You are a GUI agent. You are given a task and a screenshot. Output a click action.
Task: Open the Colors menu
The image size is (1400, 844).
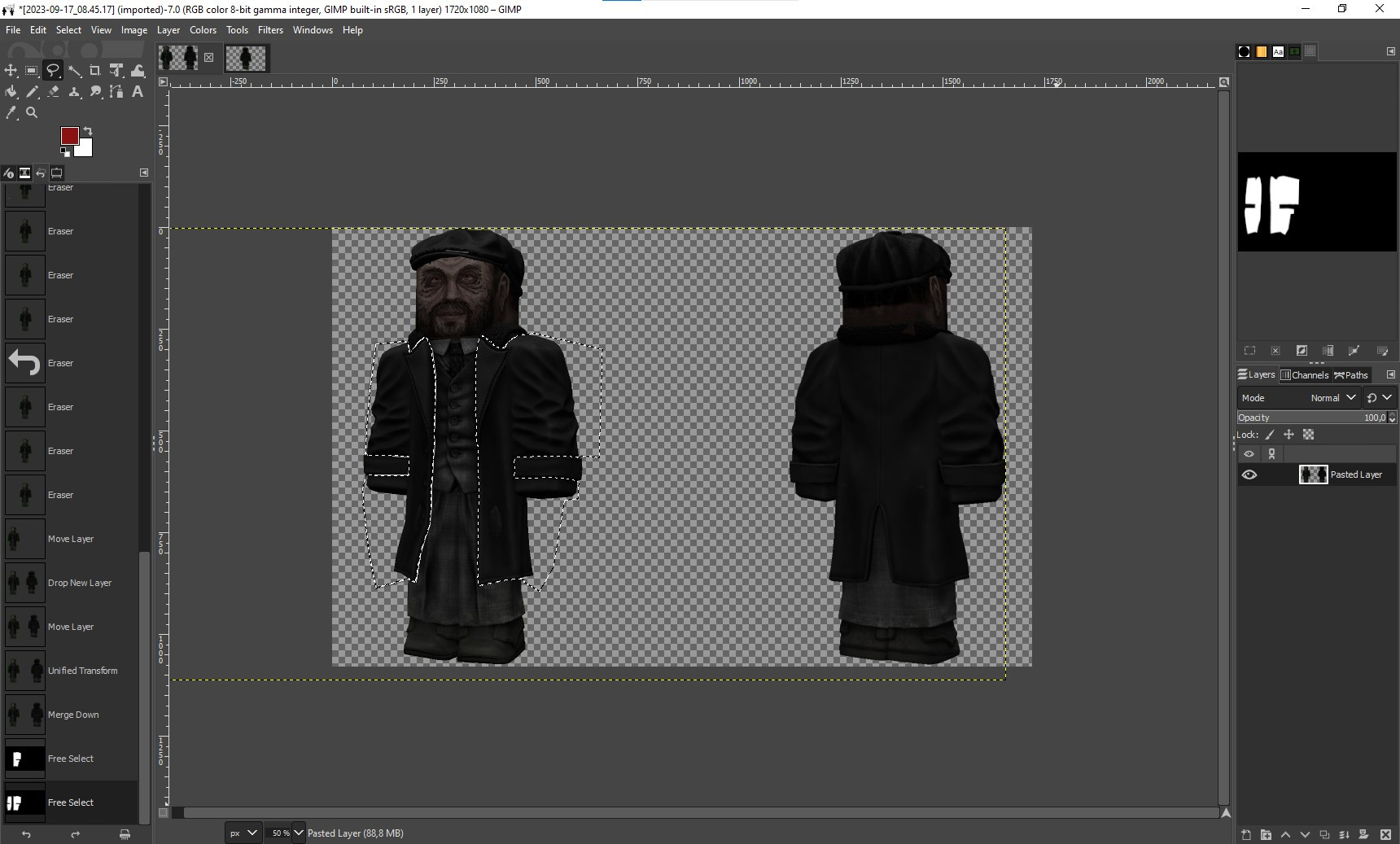203,30
